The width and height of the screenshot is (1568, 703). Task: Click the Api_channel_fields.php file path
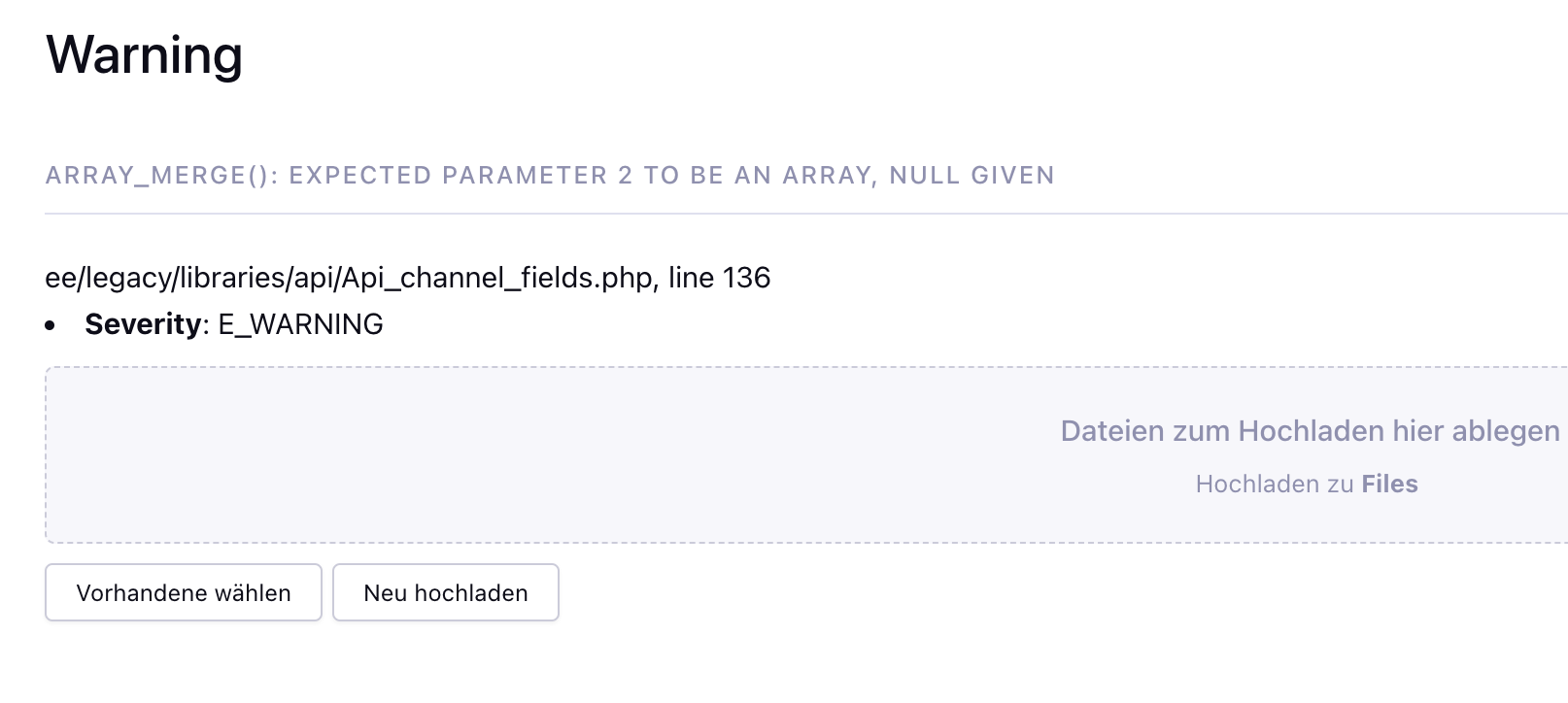click(x=350, y=278)
